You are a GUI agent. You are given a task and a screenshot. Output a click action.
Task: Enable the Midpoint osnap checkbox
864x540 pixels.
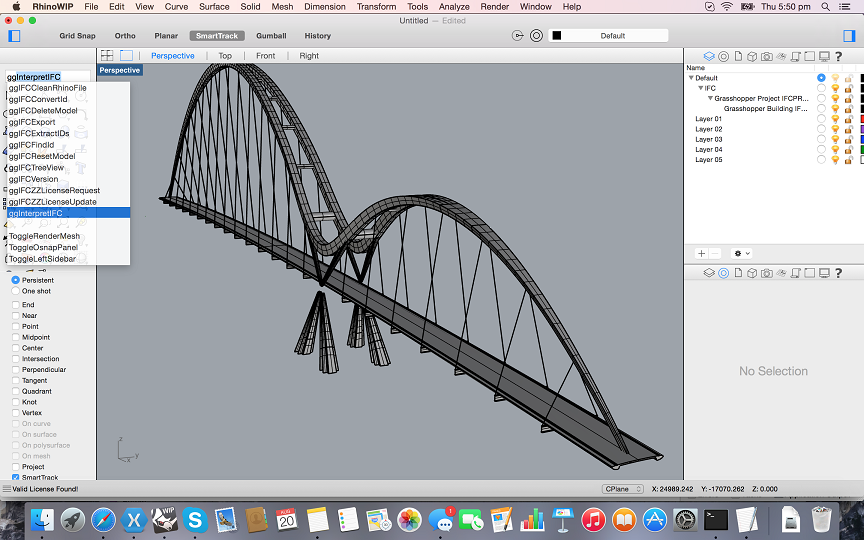click(16, 337)
